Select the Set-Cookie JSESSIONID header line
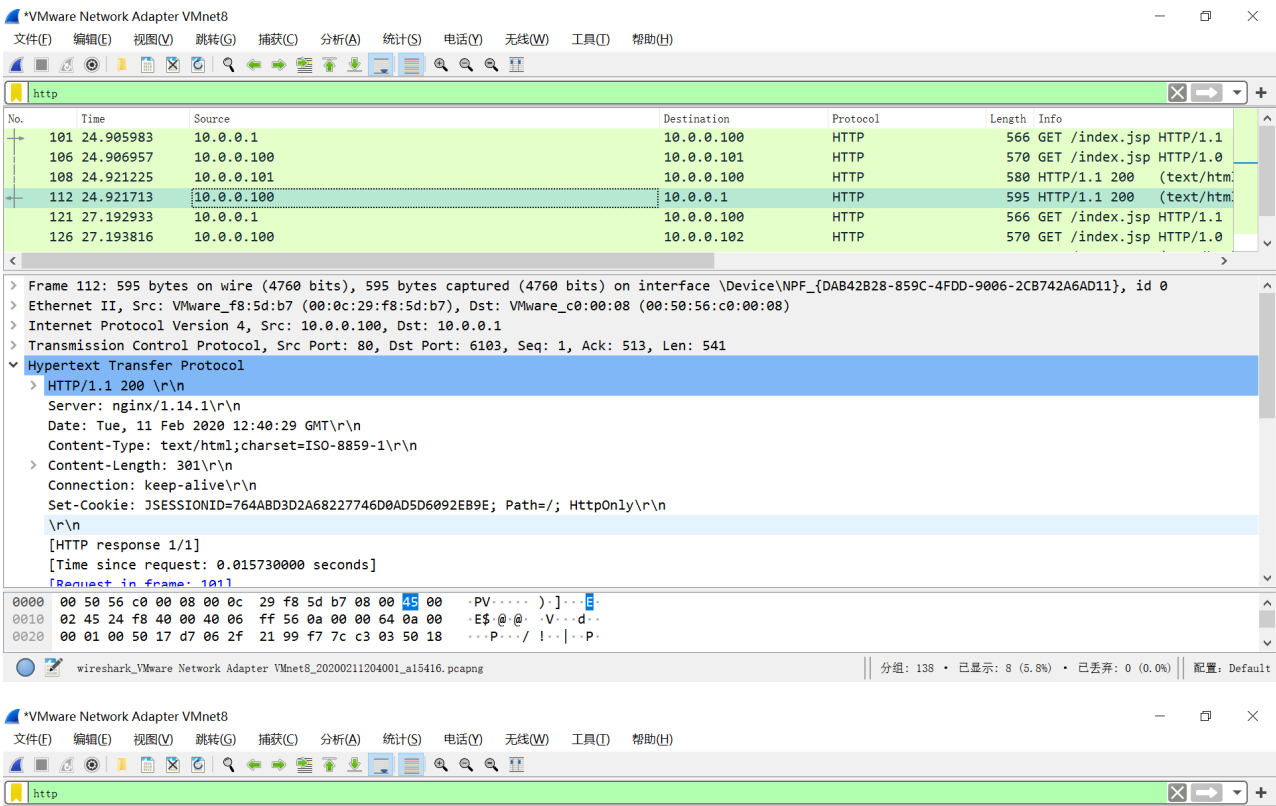The image size is (1276, 806). pyautogui.click(x=357, y=506)
